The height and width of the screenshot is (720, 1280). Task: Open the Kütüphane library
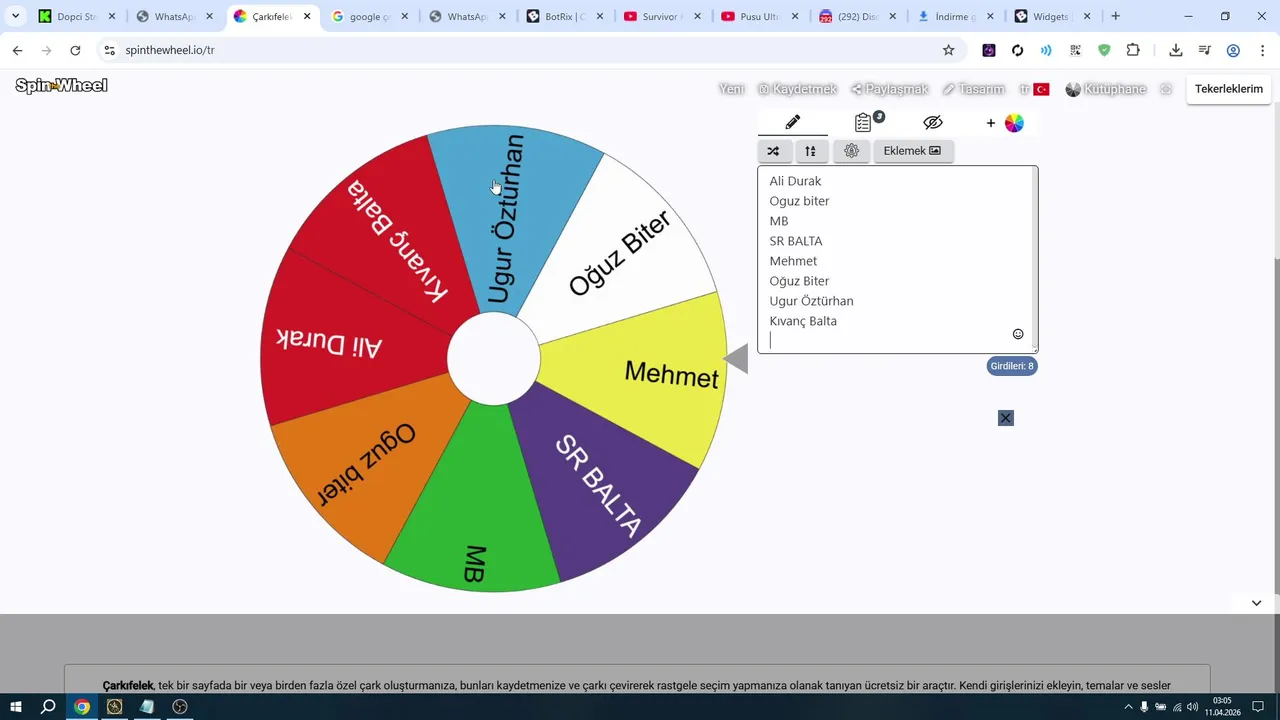point(1105,89)
